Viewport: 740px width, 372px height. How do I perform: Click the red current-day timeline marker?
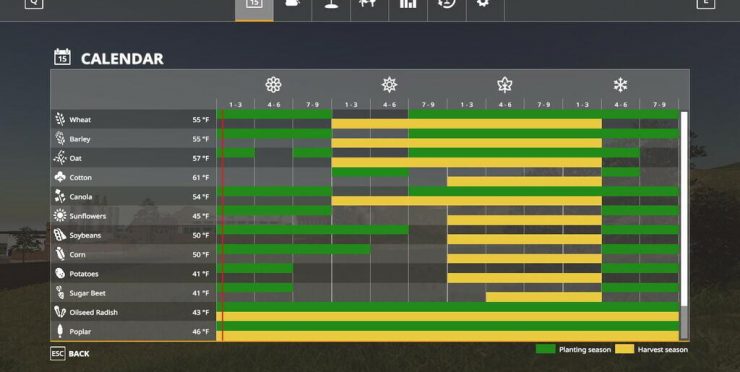coord(222,225)
